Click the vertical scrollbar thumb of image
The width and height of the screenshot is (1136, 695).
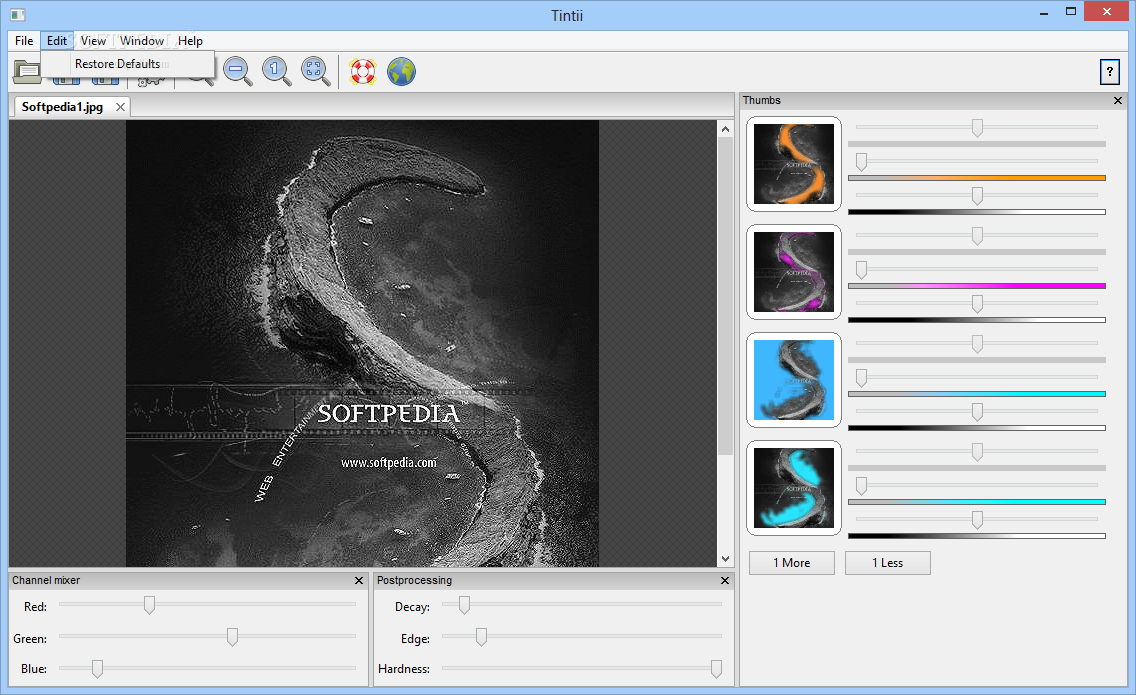[x=725, y=296]
